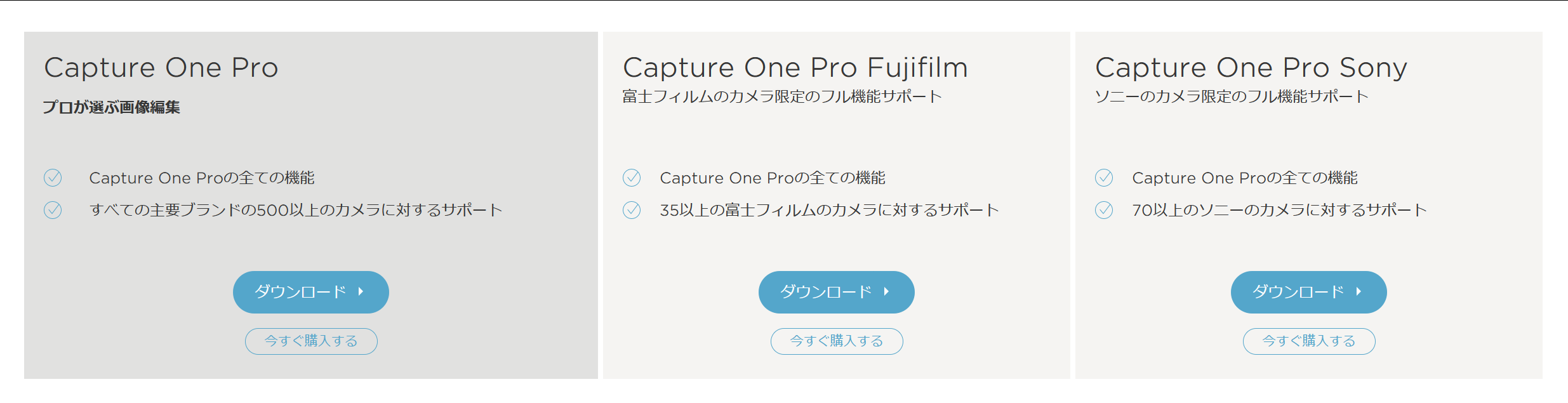Open 今すぐ購入する link in Sony card

pyautogui.click(x=1309, y=341)
